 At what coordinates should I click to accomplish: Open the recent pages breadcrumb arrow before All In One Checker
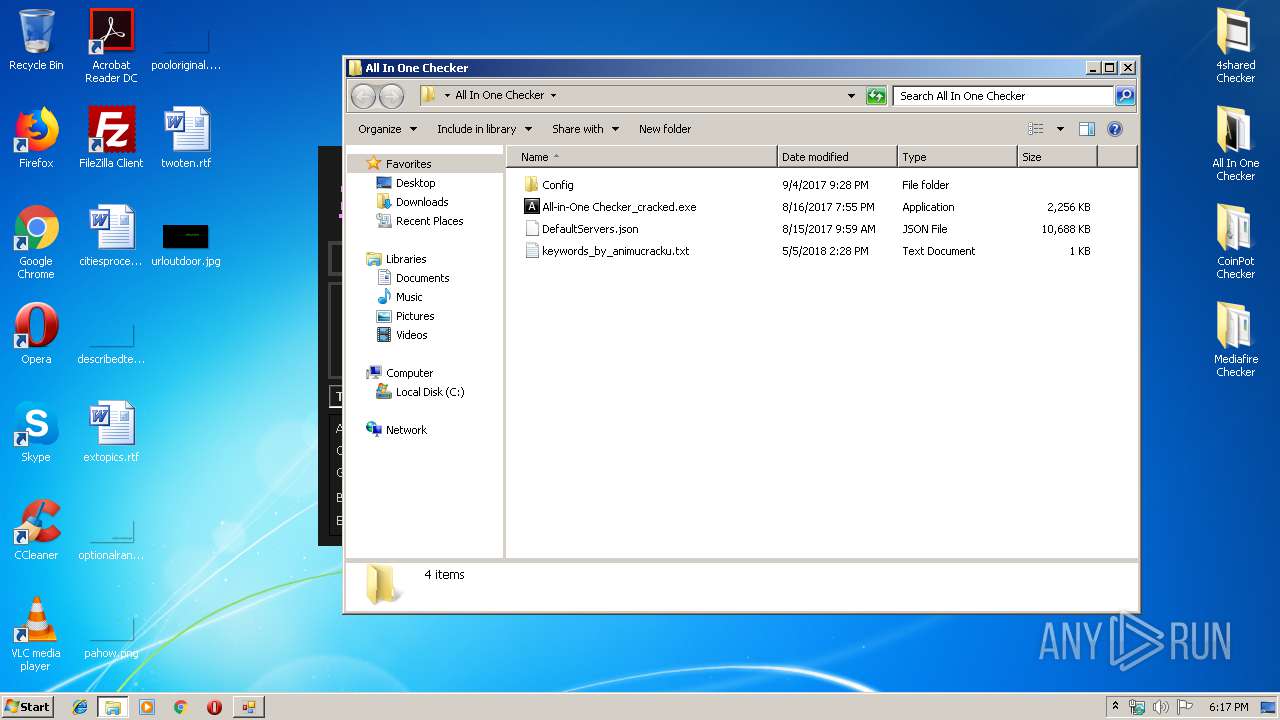click(x=447, y=96)
